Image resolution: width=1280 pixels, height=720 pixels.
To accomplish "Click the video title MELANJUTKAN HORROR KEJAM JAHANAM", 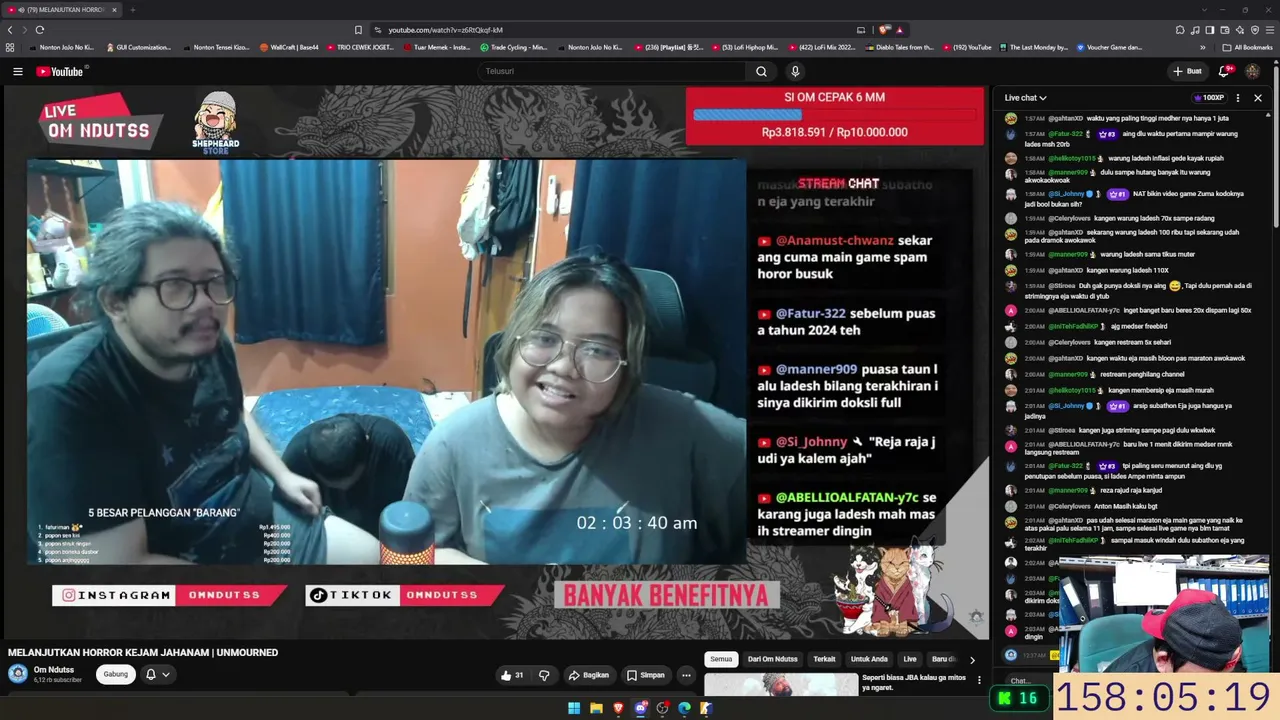I will click(x=143, y=652).
